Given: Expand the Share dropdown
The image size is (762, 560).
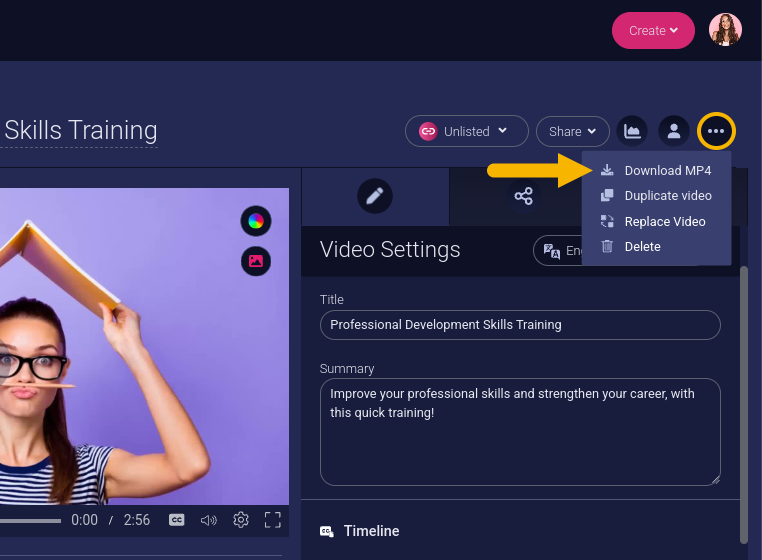Looking at the screenshot, I should coord(572,131).
